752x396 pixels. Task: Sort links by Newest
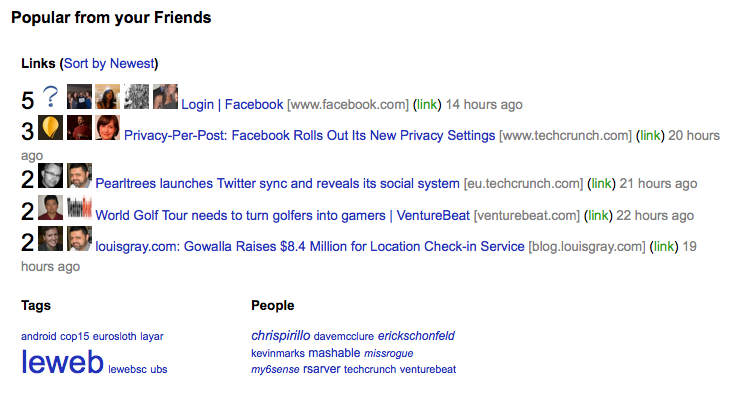(109, 63)
